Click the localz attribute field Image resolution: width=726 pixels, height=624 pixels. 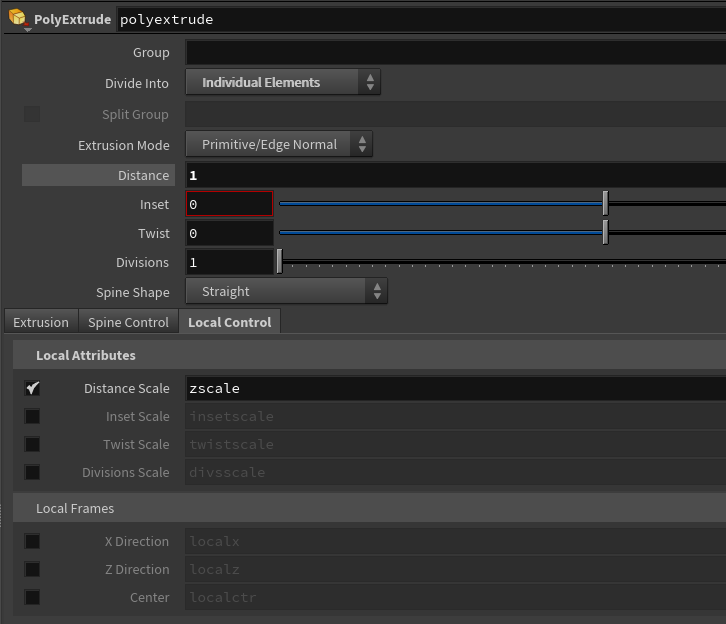[456, 569]
